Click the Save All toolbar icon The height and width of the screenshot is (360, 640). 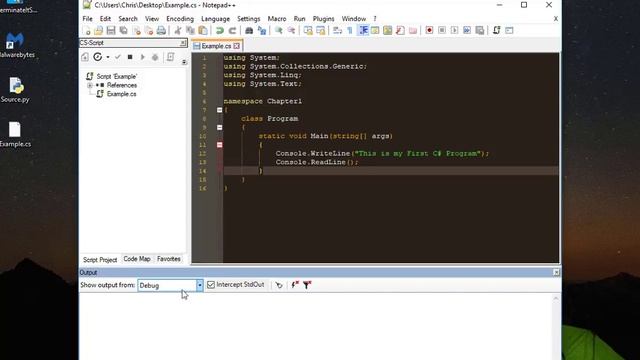point(123,31)
